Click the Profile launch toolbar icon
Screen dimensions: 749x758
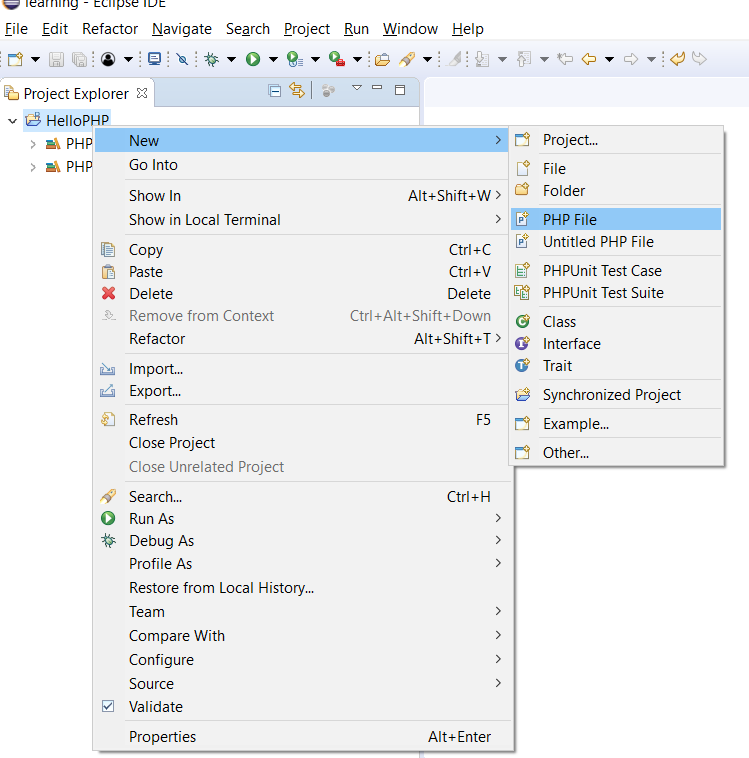pyautogui.click(x=294, y=59)
